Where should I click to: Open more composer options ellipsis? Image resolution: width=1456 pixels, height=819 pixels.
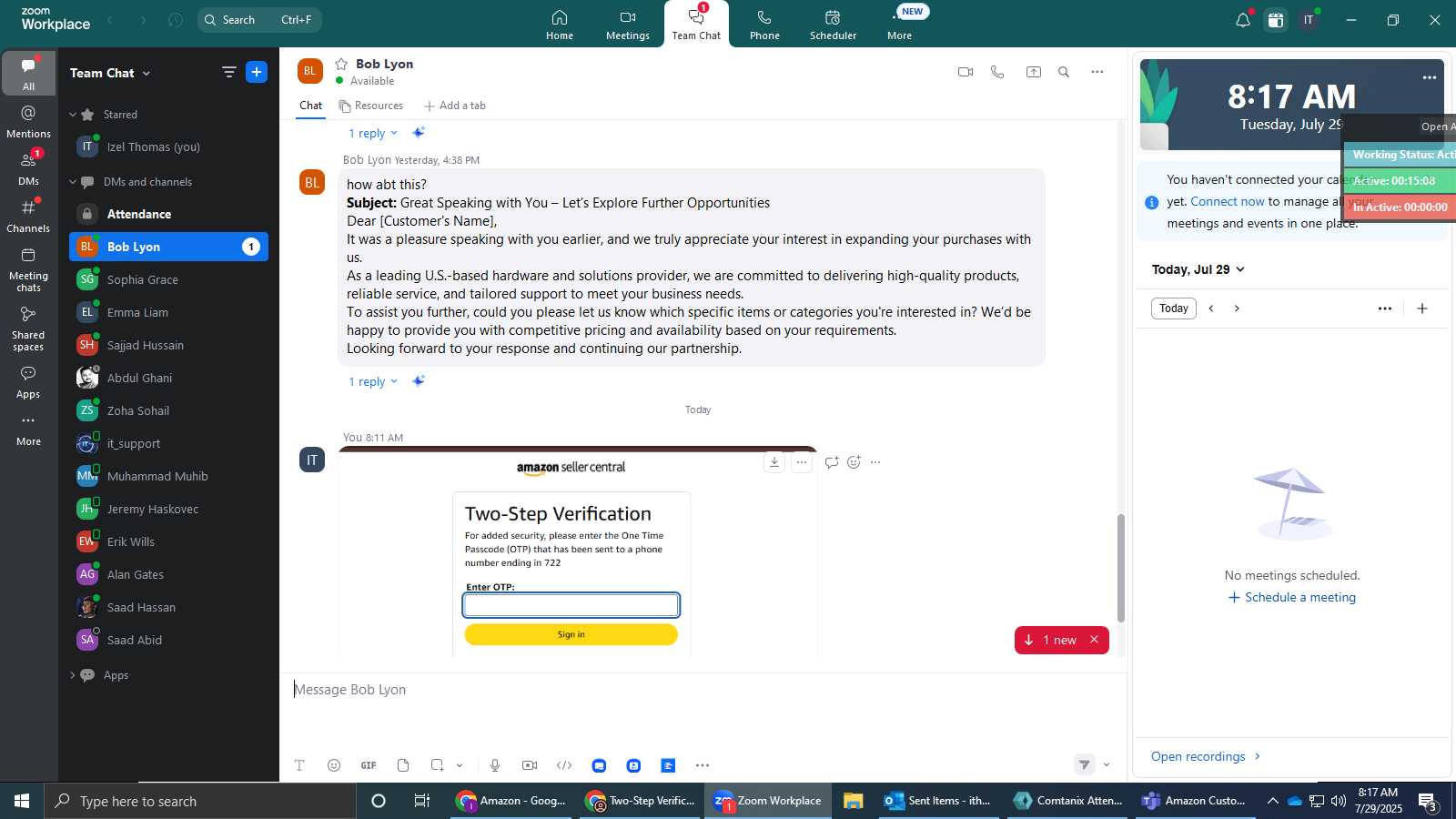pos(703,765)
